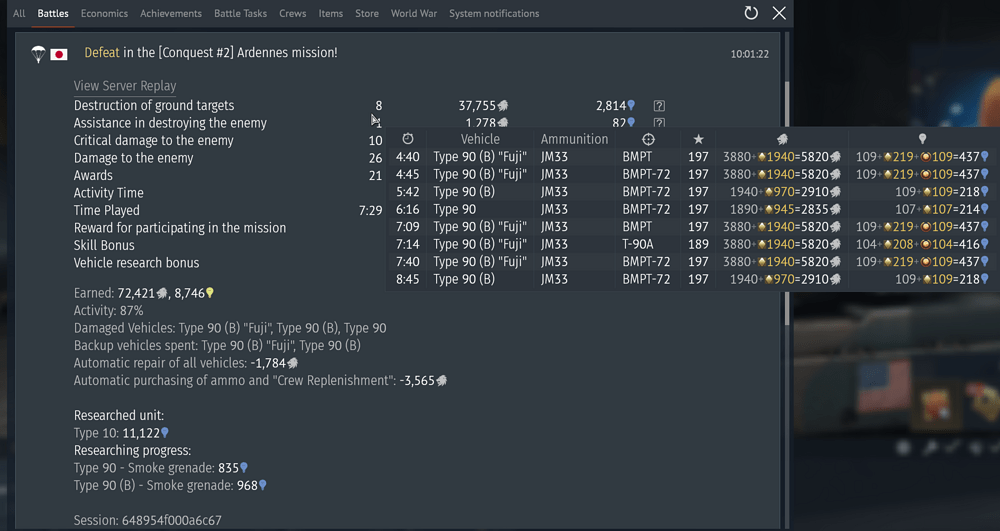Click Reward for participating in the mission
This screenshot has height=531, width=1000.
coord(180,228)
